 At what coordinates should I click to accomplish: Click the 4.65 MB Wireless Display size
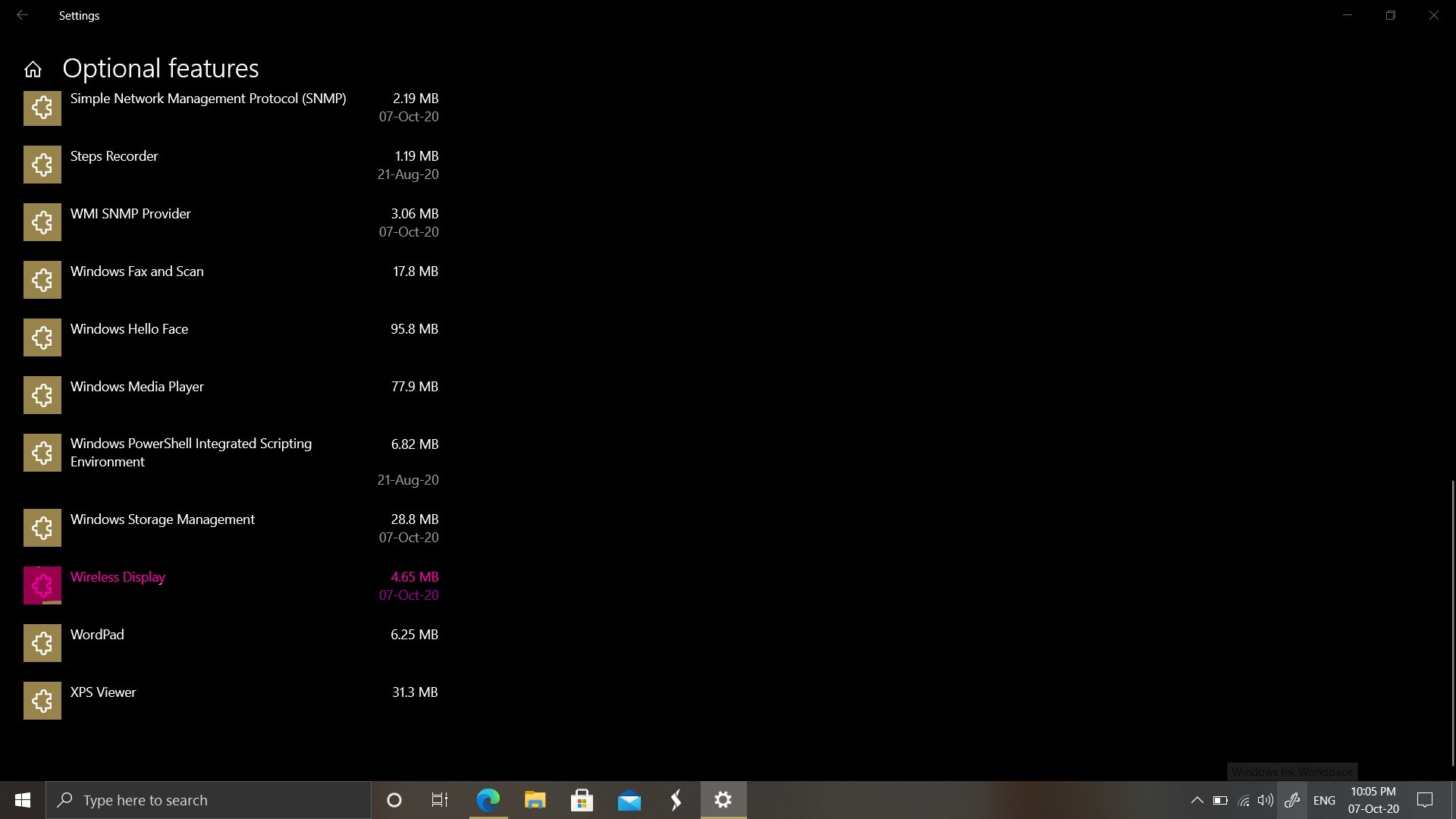coord(414,577)
